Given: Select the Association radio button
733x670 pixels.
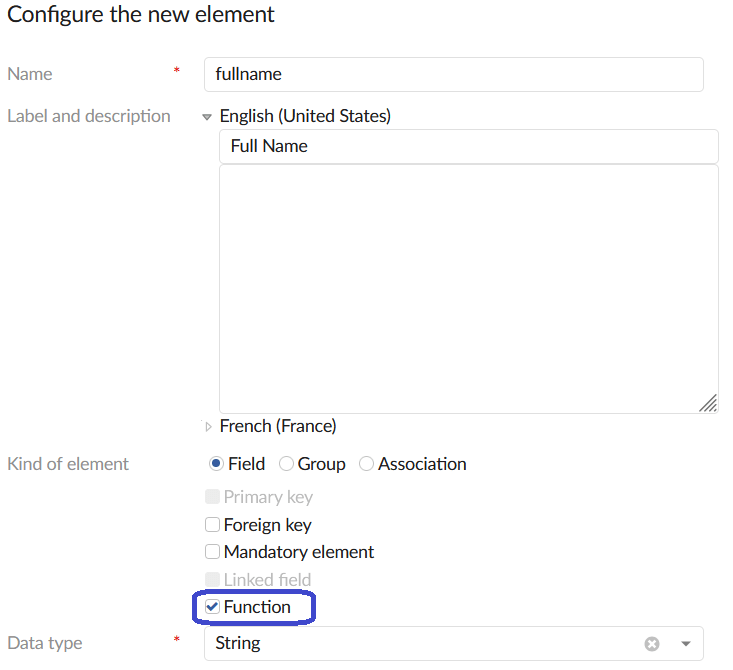Looking at the screenshot, I should (367, 464).
